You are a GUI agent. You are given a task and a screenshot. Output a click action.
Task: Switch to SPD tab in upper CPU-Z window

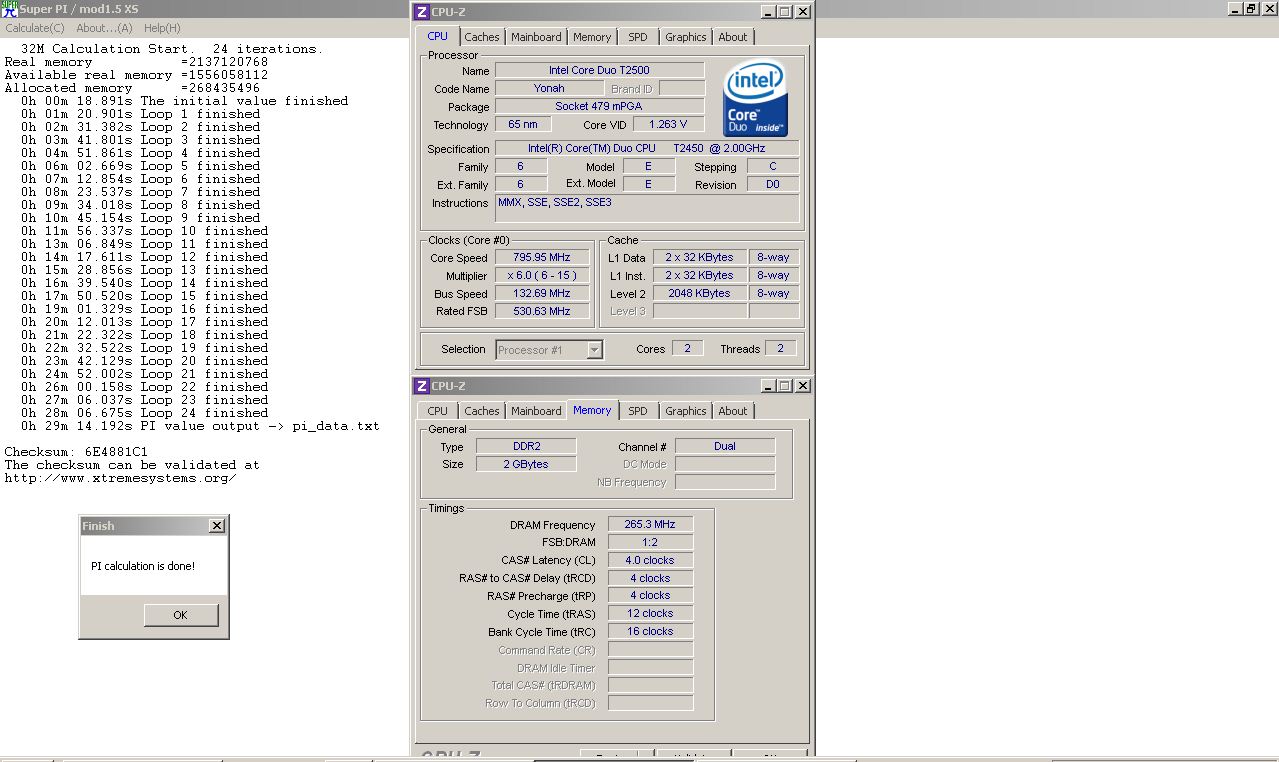(x=638, y=37)
